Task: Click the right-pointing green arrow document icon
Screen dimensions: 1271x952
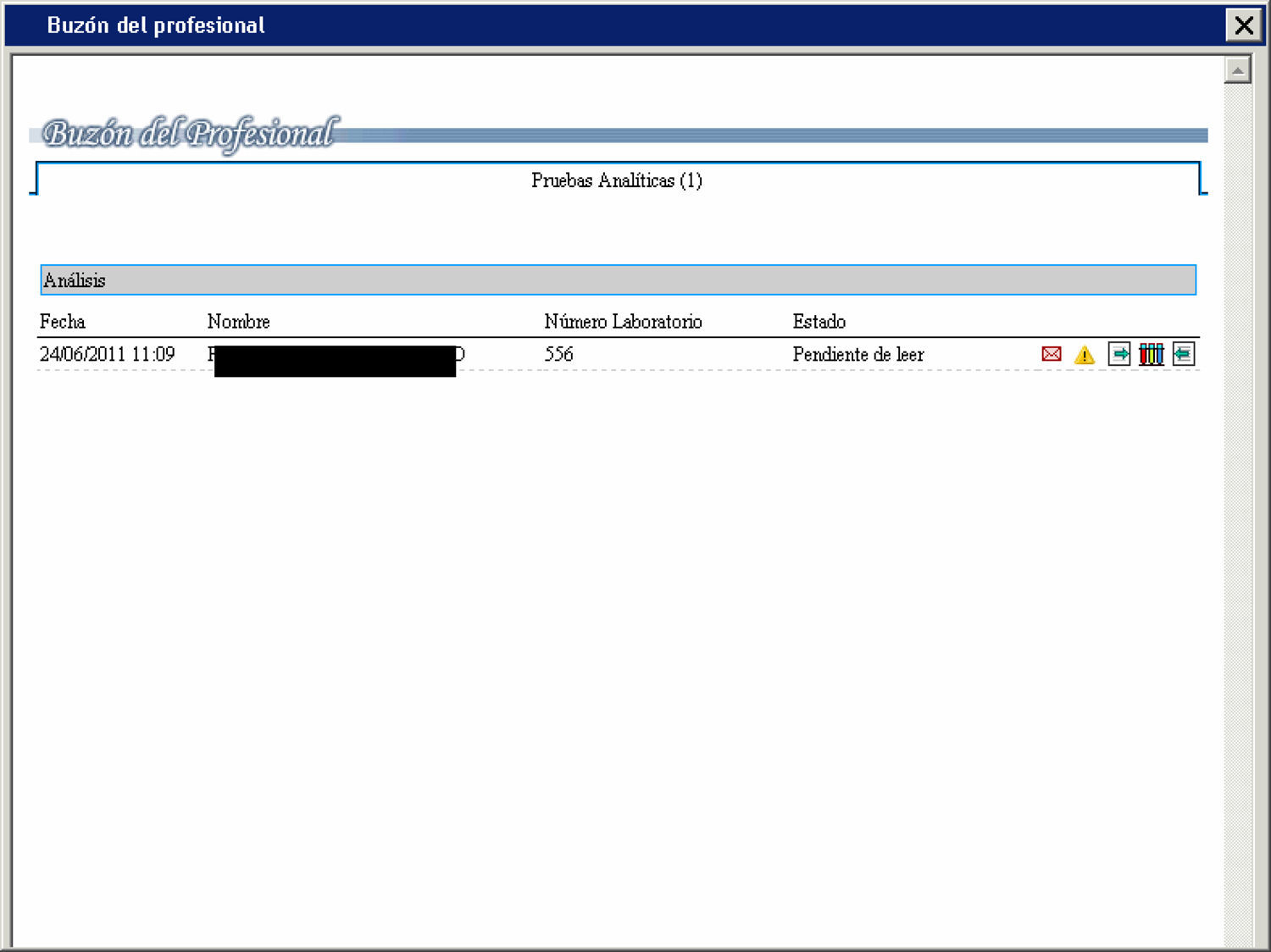Action: (x=1118, y=354)
